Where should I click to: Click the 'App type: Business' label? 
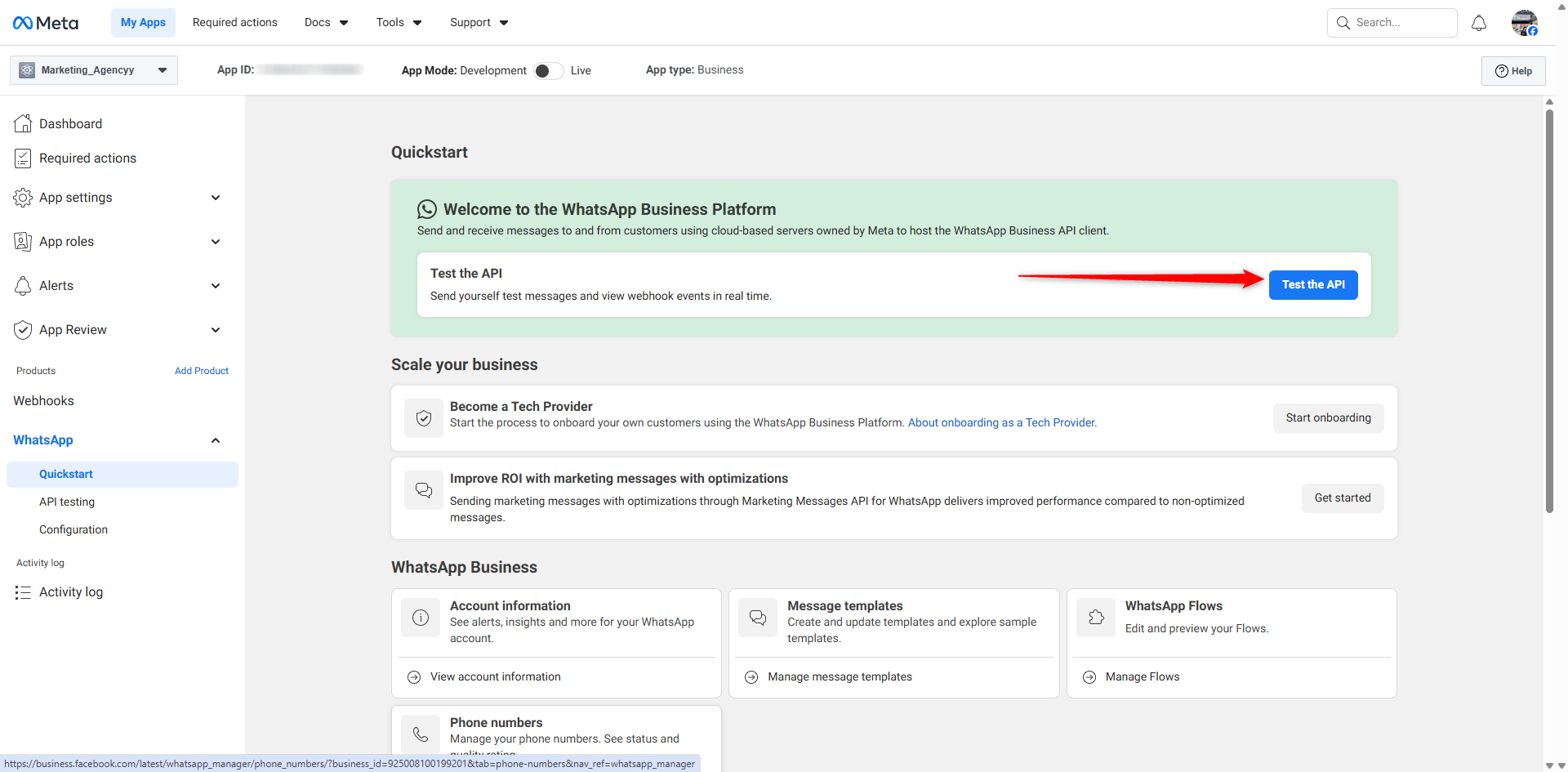[x=695, y=70]
